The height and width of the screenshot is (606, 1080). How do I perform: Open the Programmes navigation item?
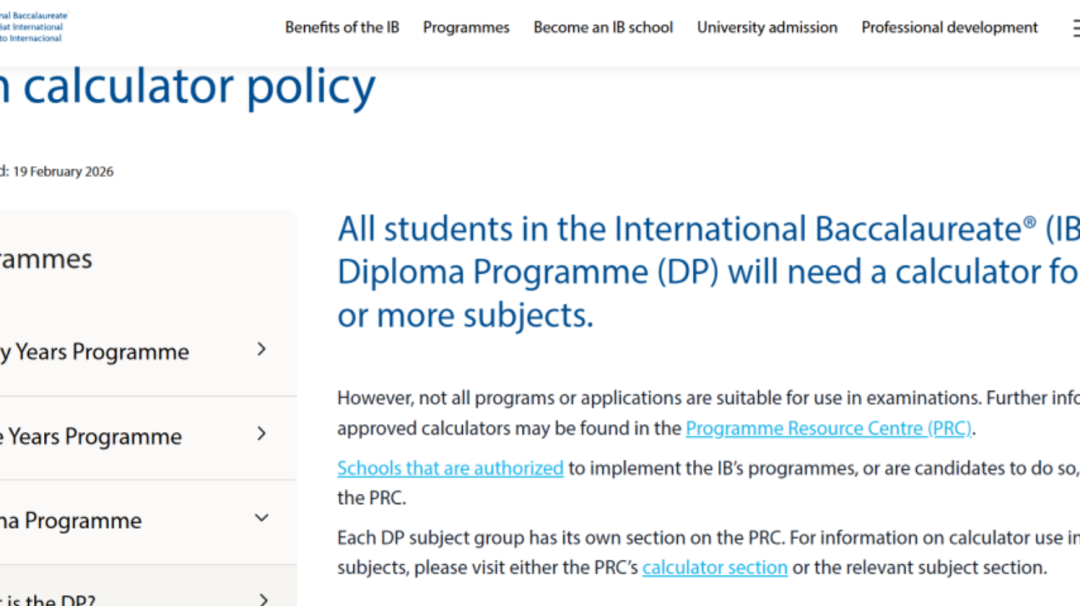point(466,28)
